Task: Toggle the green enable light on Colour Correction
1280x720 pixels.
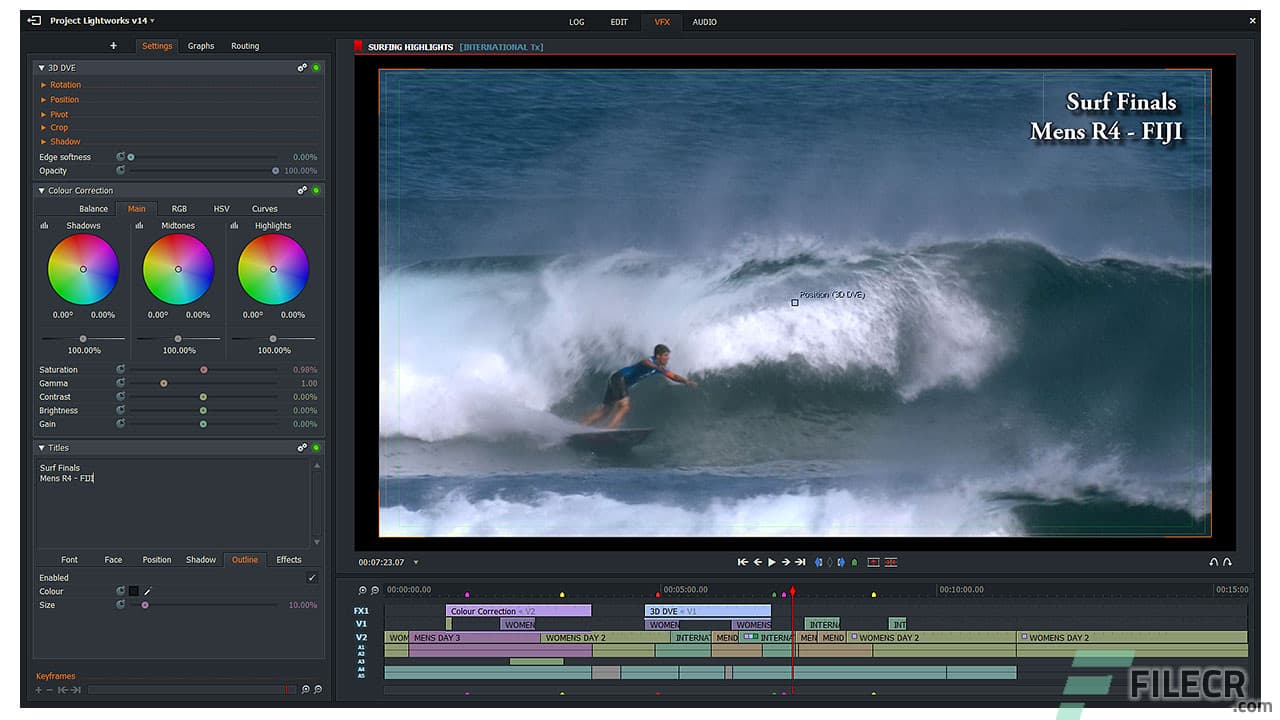Action: pos(316,190)
